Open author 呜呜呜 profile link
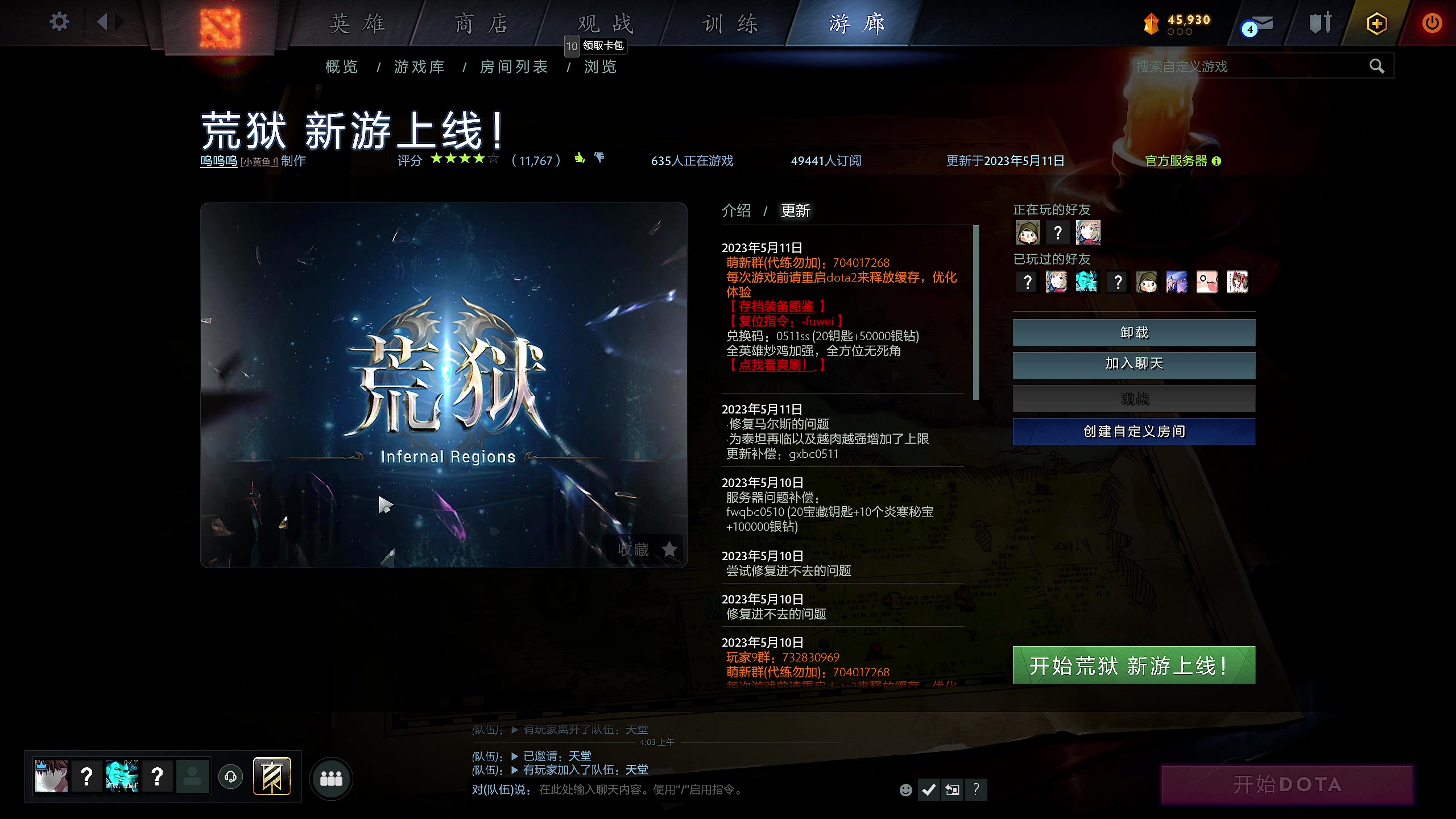This screenshot has height=819, width=1456. point(218,160)
